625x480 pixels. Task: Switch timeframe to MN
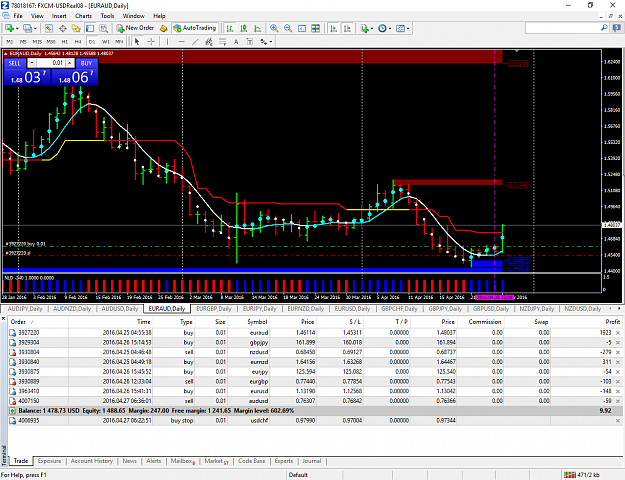[119, 41]
